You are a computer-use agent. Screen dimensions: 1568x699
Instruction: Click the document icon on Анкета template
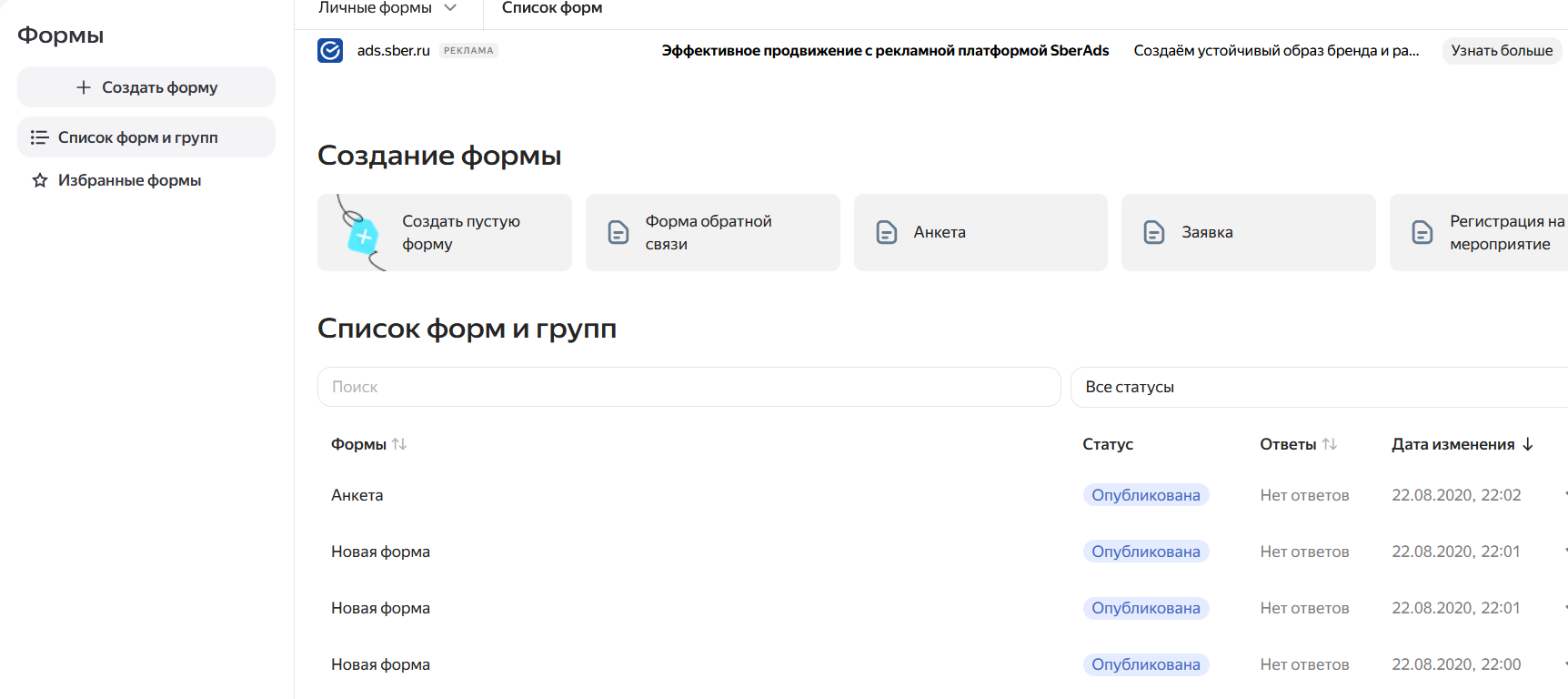pyautogui.click(x=886, y=233)
